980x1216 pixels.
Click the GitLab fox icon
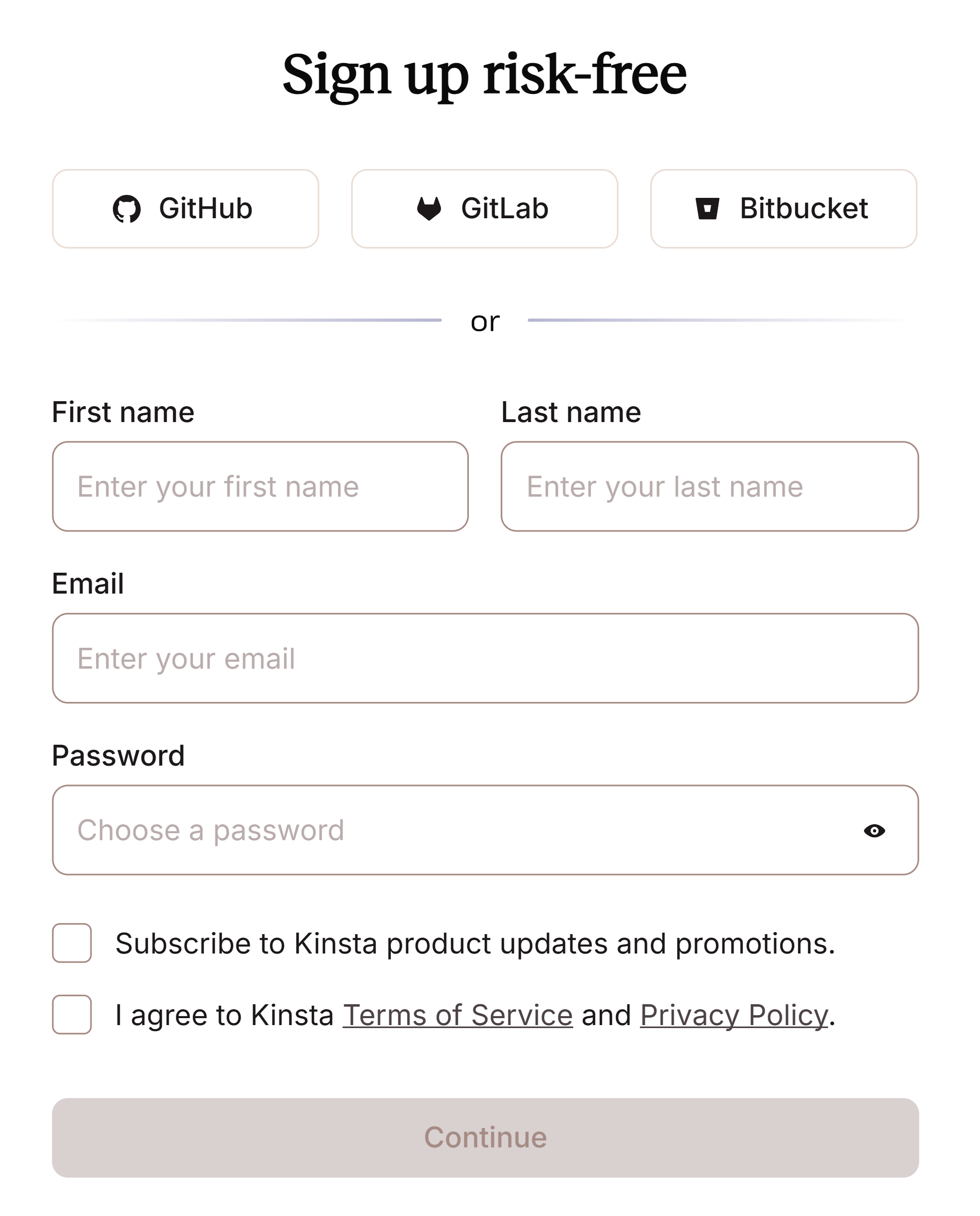pos(429,208)
